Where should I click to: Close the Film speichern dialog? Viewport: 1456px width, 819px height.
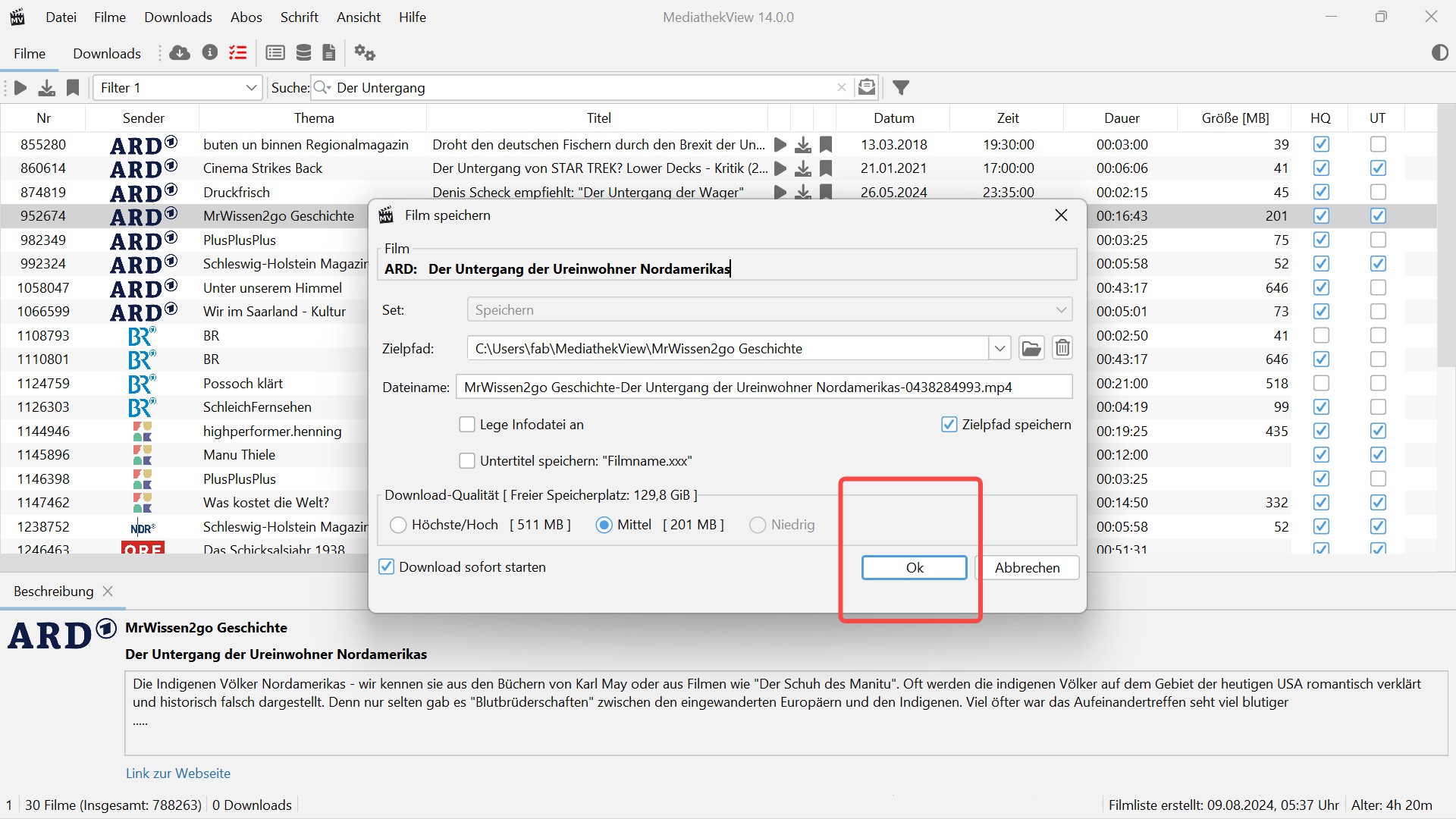tap(1061, 215)
